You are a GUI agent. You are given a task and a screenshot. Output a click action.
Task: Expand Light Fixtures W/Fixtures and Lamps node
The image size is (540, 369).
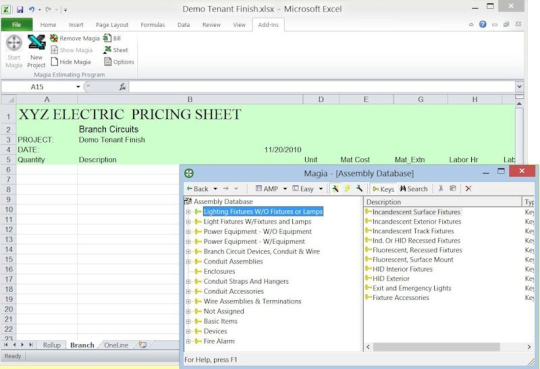[x=188, y=222]
